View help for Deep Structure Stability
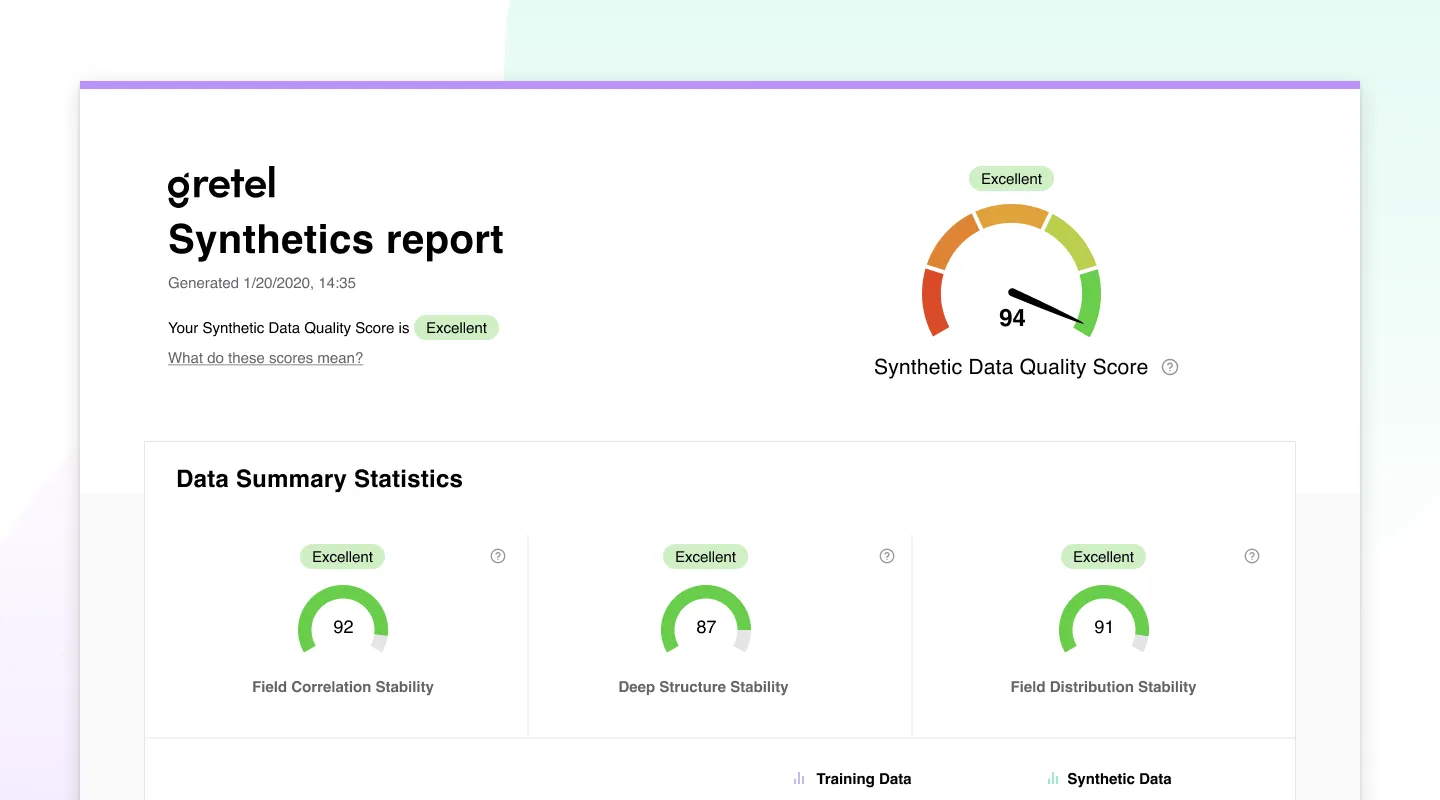 coord(886,555)
